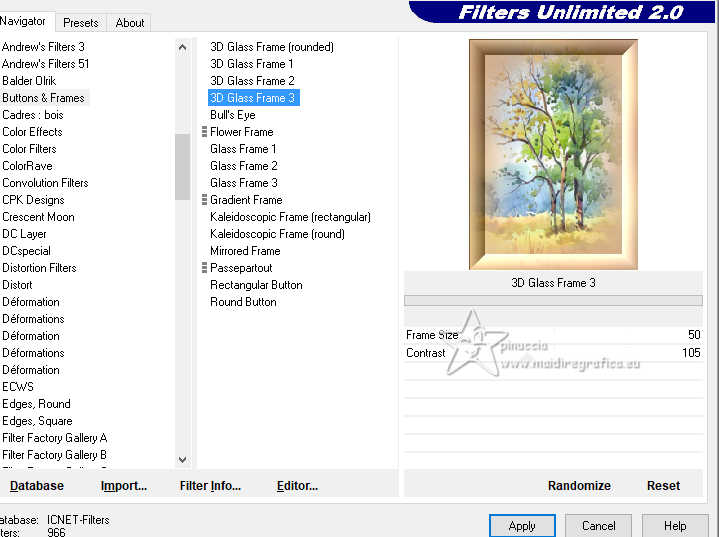Choose Round Button filter
Image resolution: width=719 pixels, height=537 pixels.
coord(243,302)
